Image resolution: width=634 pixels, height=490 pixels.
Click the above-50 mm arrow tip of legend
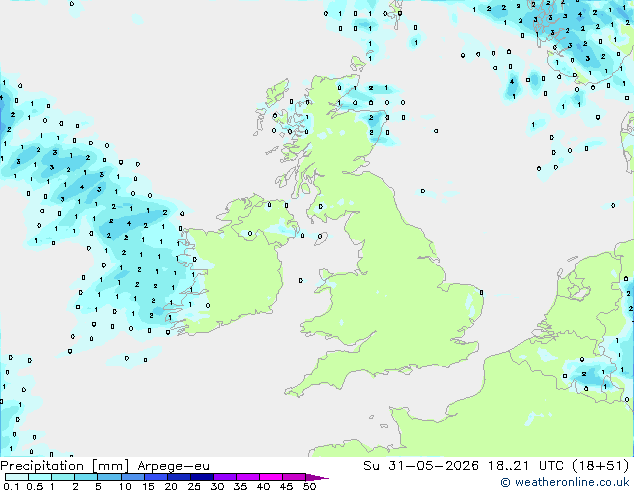[x=317, y=477]
